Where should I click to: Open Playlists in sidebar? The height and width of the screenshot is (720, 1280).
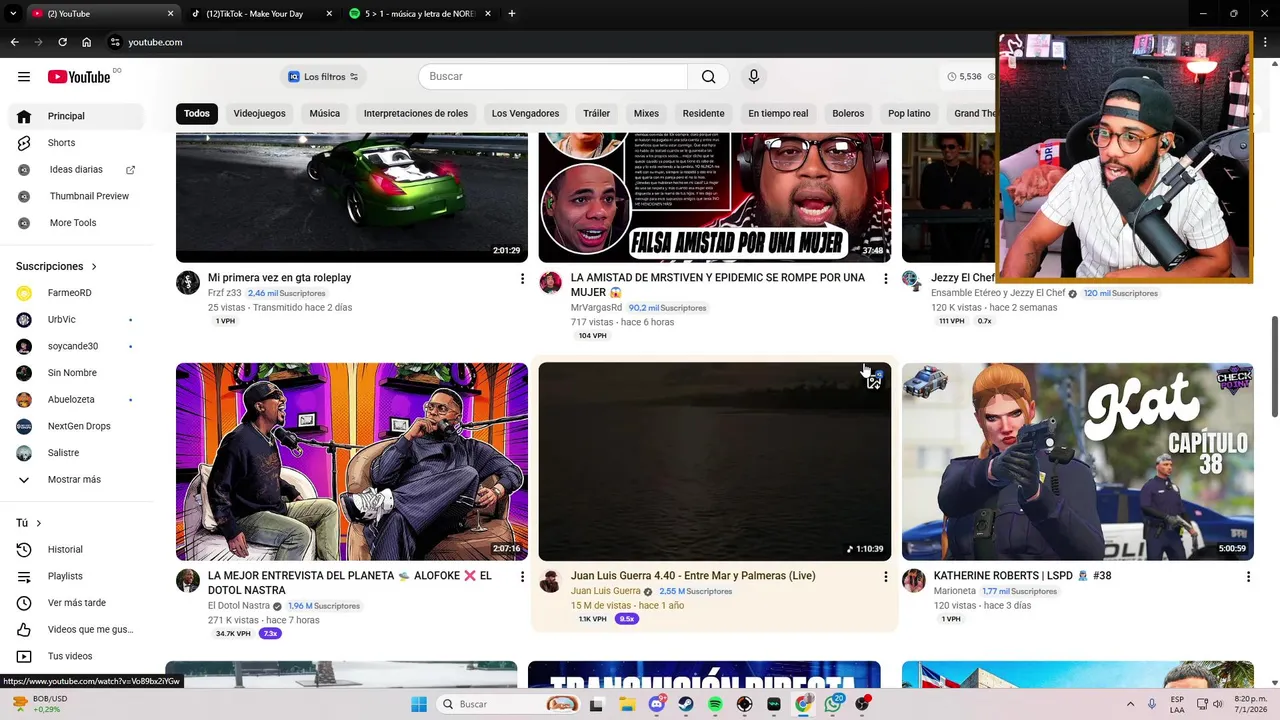pos(76,576)
